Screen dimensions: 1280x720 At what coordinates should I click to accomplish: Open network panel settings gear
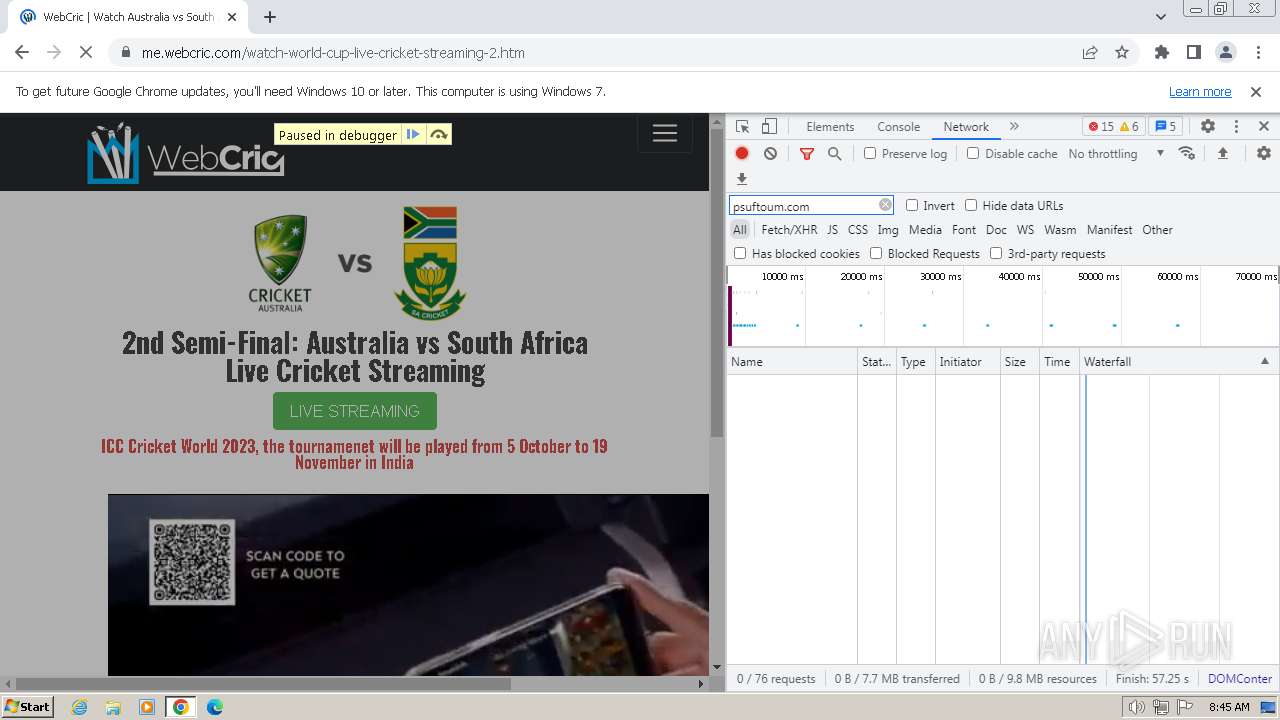[1264, 153]
